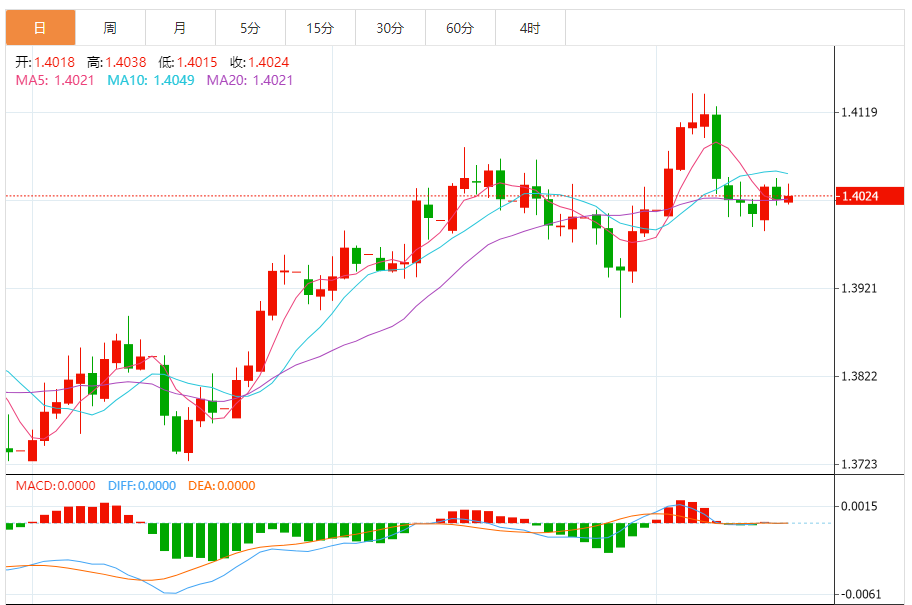
Task: Click the 1.4119 price axis label
Action: click(x=860, y=113)
